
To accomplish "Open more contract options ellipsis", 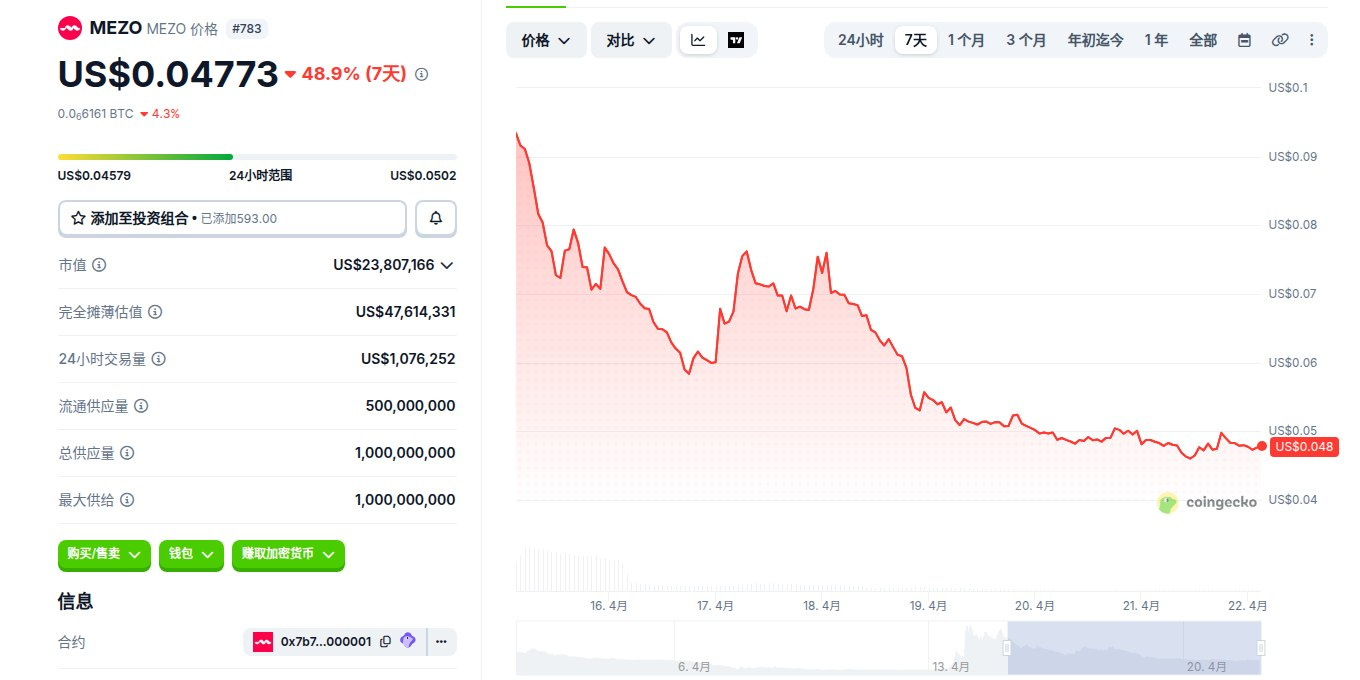I will point(441,642).
